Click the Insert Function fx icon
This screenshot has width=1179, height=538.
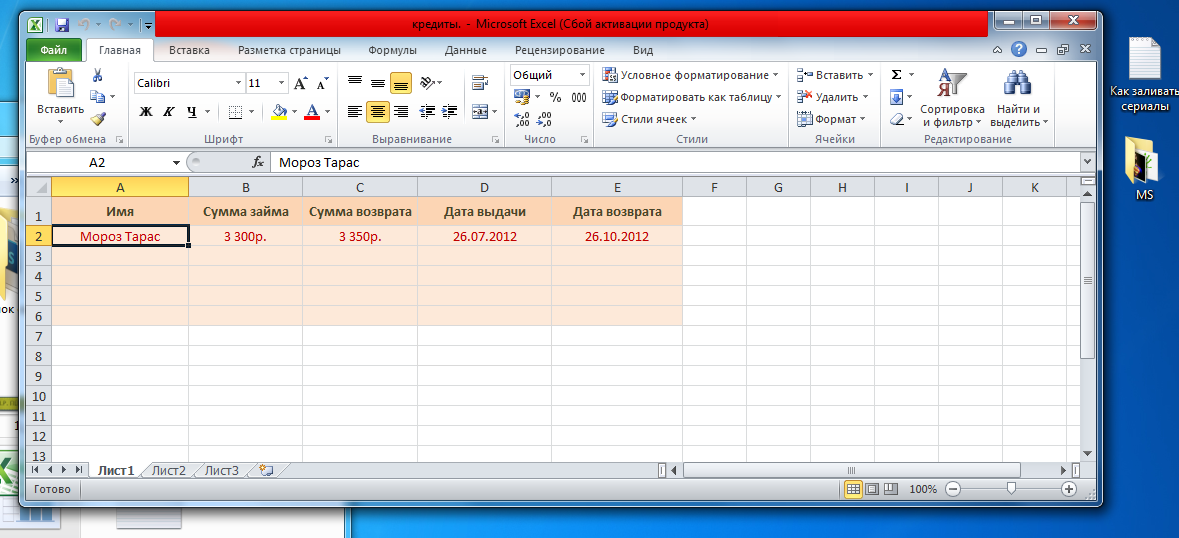[258, 162]
